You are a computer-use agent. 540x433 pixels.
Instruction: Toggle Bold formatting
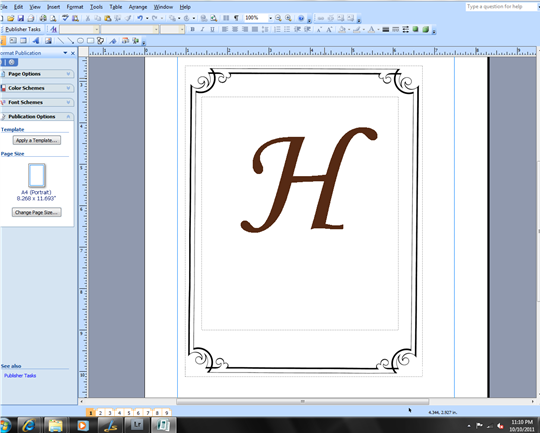tap(193, 30)
